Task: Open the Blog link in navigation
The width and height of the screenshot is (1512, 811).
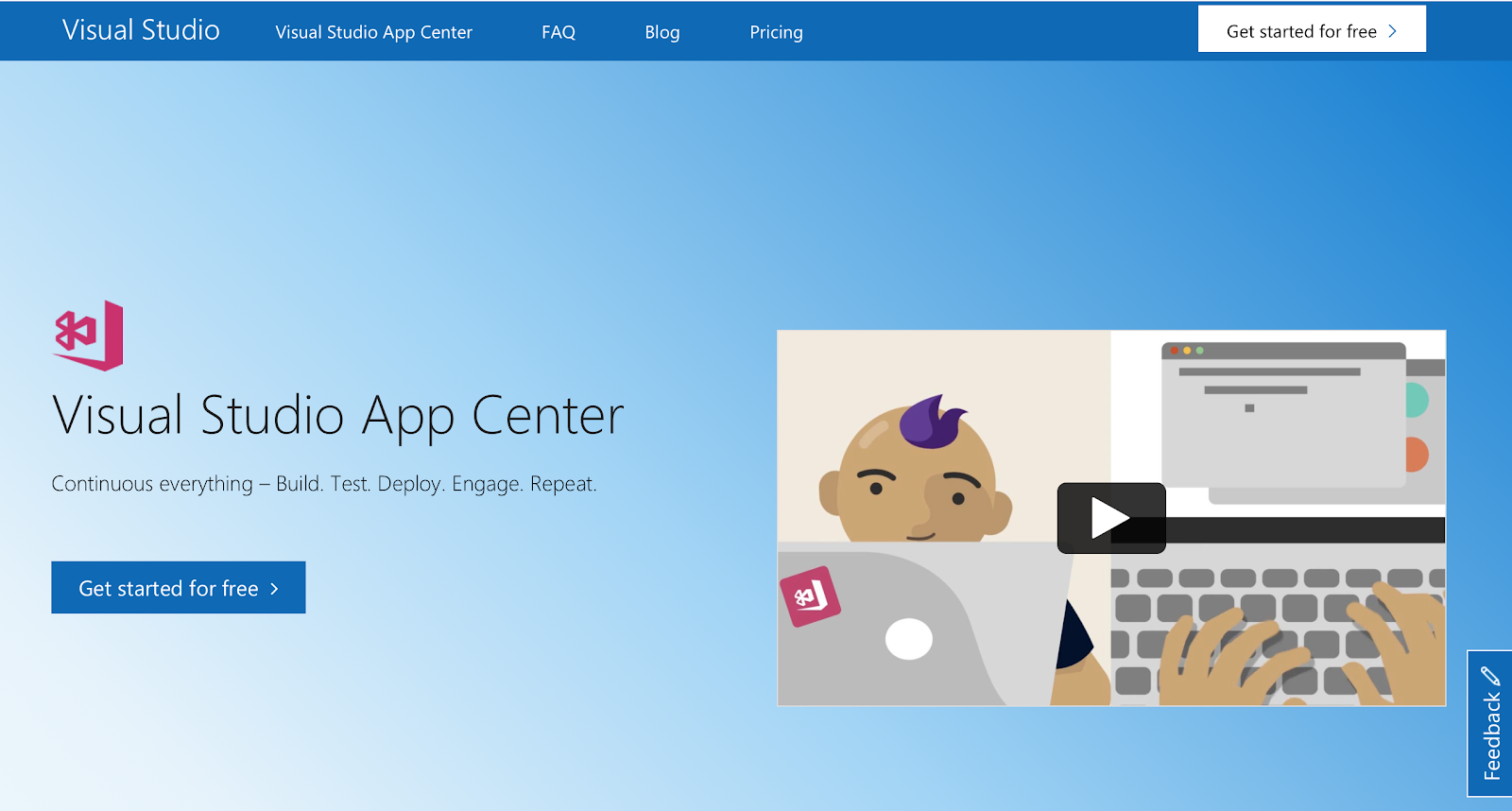Action: [662, 32]
